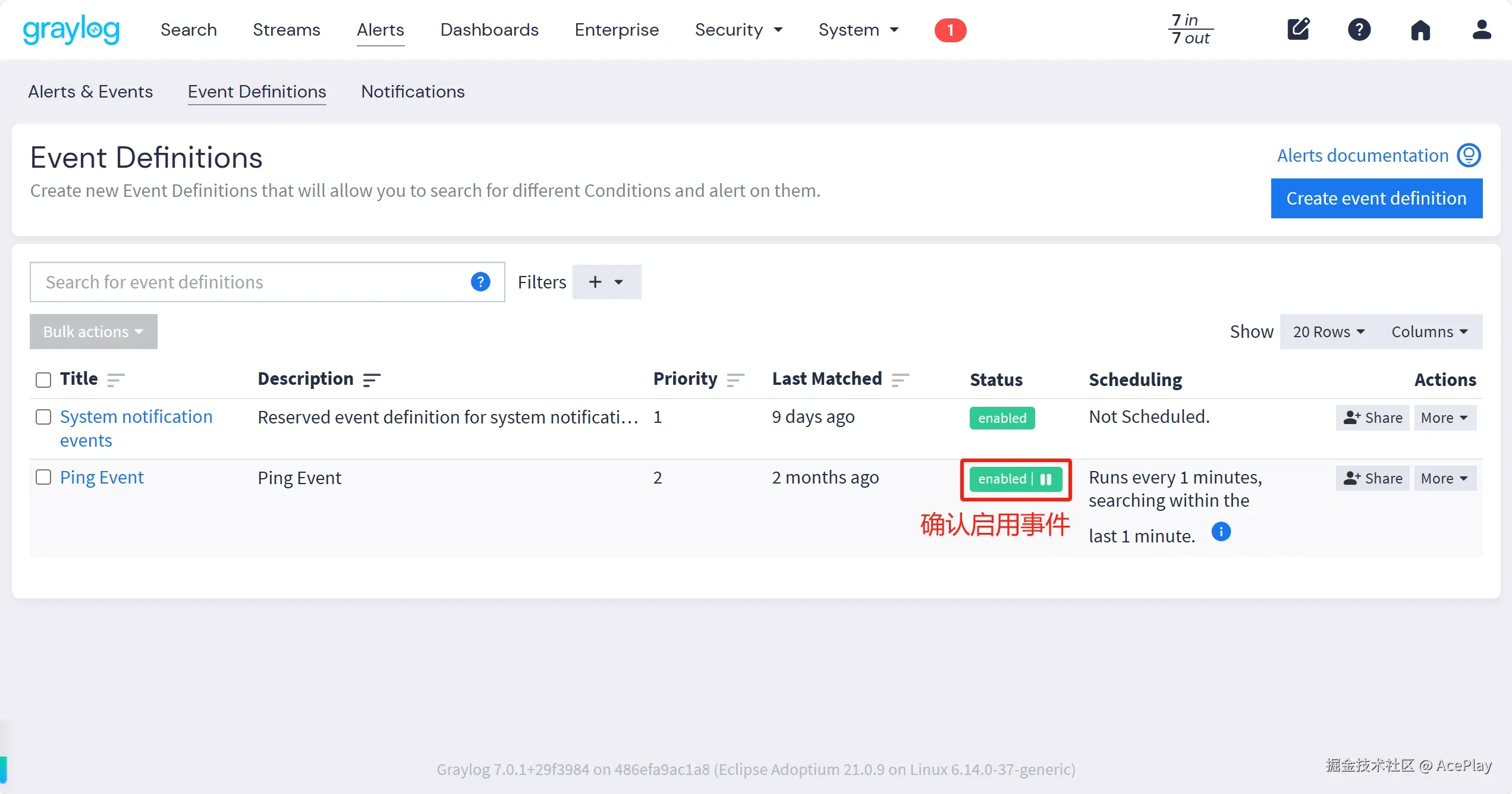The width and height of the screenshot is (1512, 794).
Task: Switch to the Notifications tab
Action: point(413,92)
